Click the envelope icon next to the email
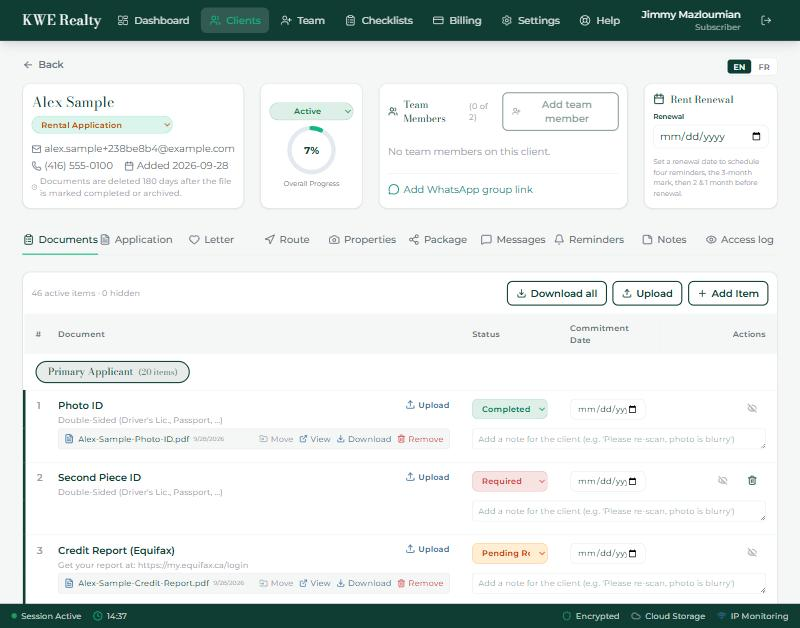This screenshot has height=628, width=800. 36,149
